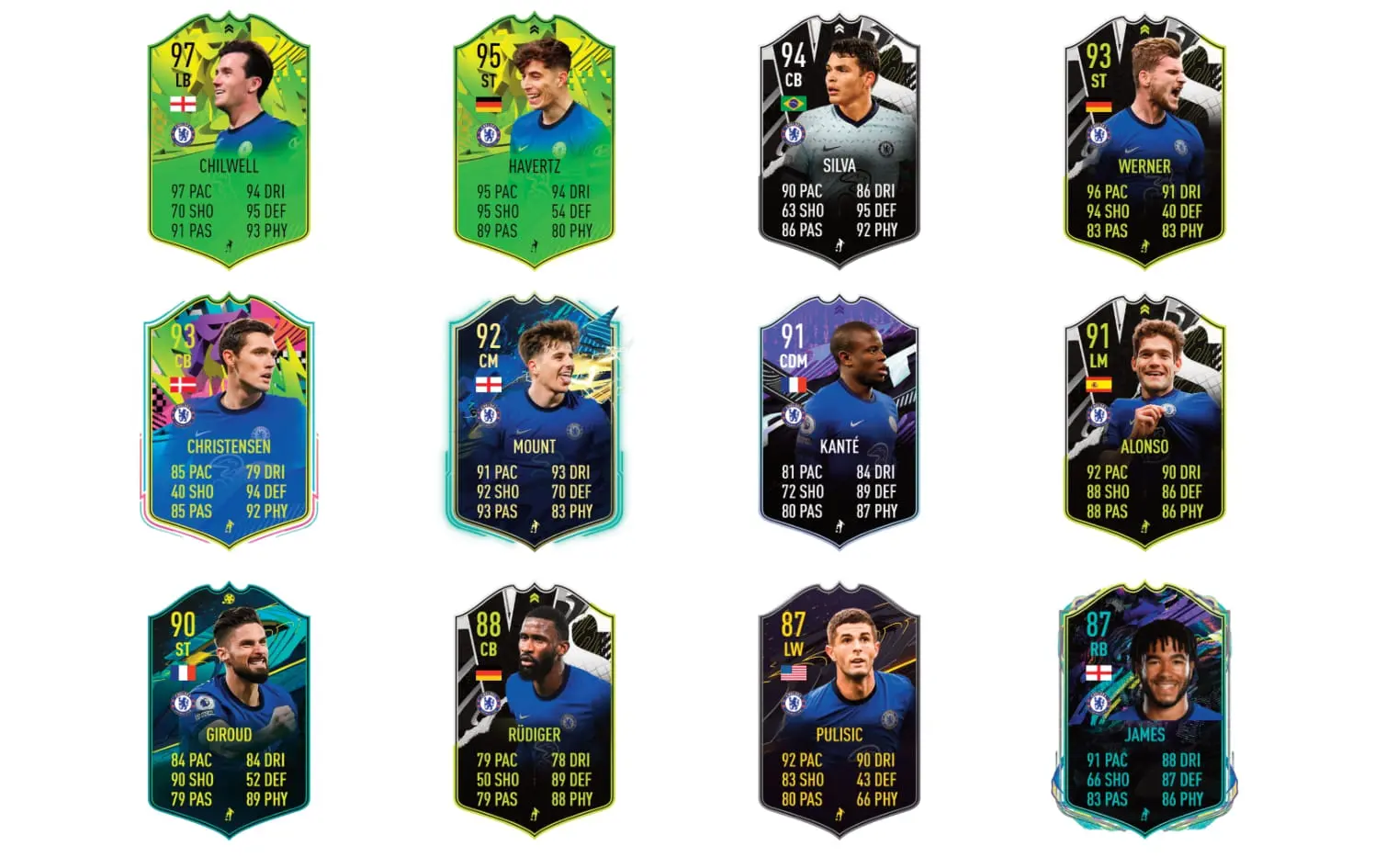The width and height of the screenshot is (1375, 868).
Task: Click the USA flag on Pulisic's card
Action: pyautogui.click(x=793, y=673)
